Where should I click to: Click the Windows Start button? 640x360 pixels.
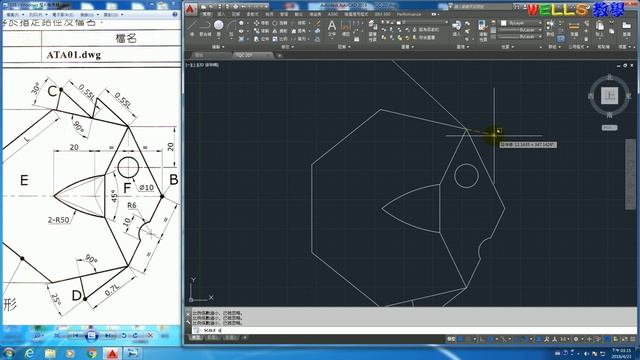click(x=9, y=353)
